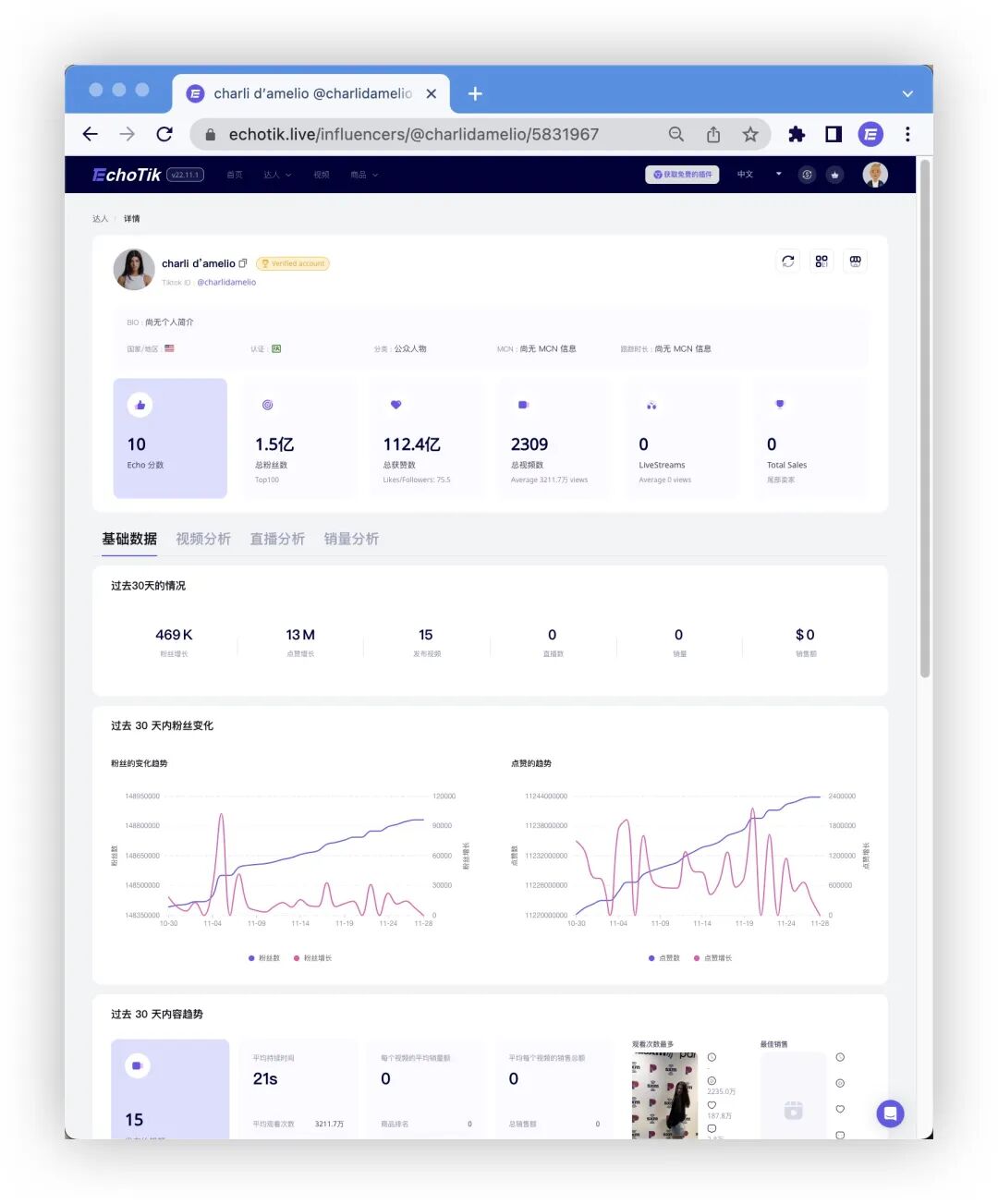Refresh the influencer data

coord(787,261)
